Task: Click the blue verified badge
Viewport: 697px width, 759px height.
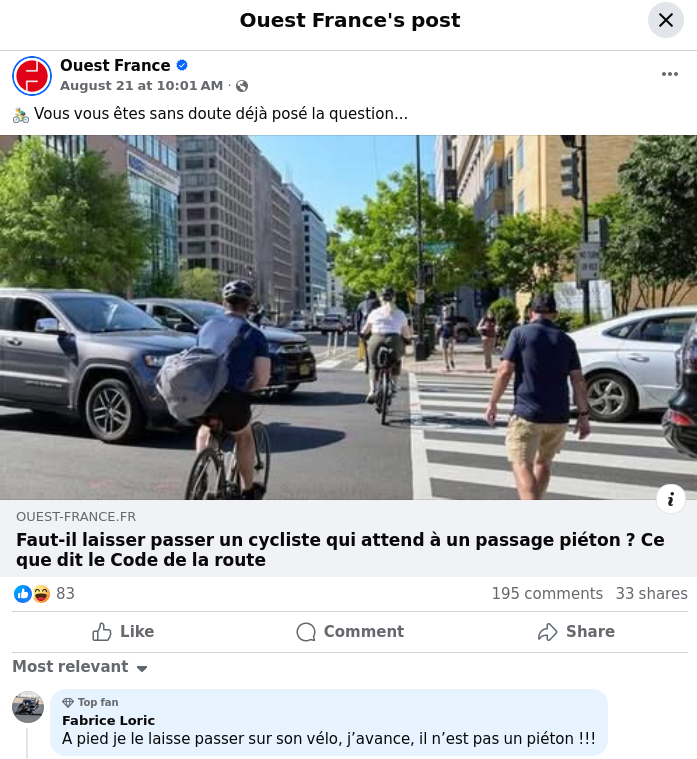Action: [x=182, y=65]
